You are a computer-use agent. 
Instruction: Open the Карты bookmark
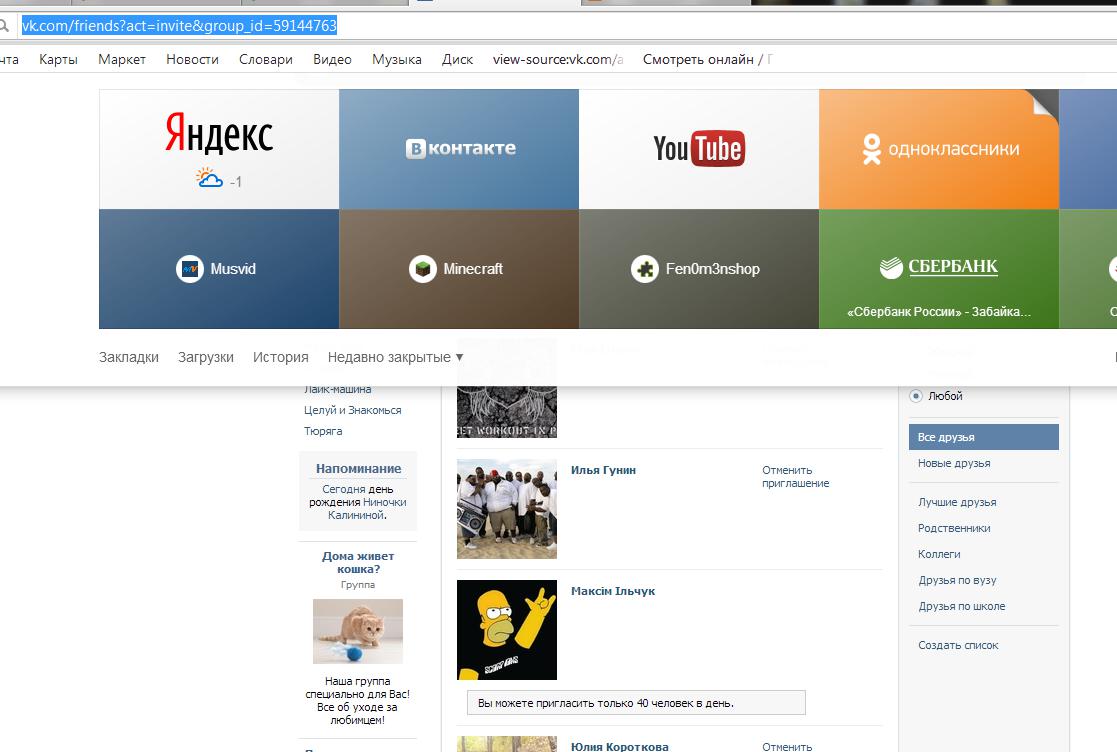pos(58,60)
